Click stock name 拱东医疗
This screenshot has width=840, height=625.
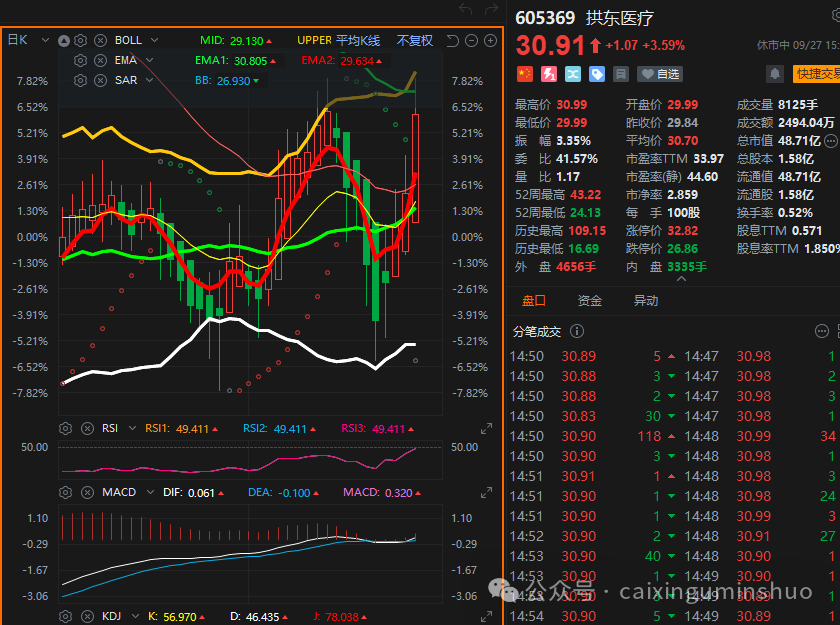pos(620,18)
